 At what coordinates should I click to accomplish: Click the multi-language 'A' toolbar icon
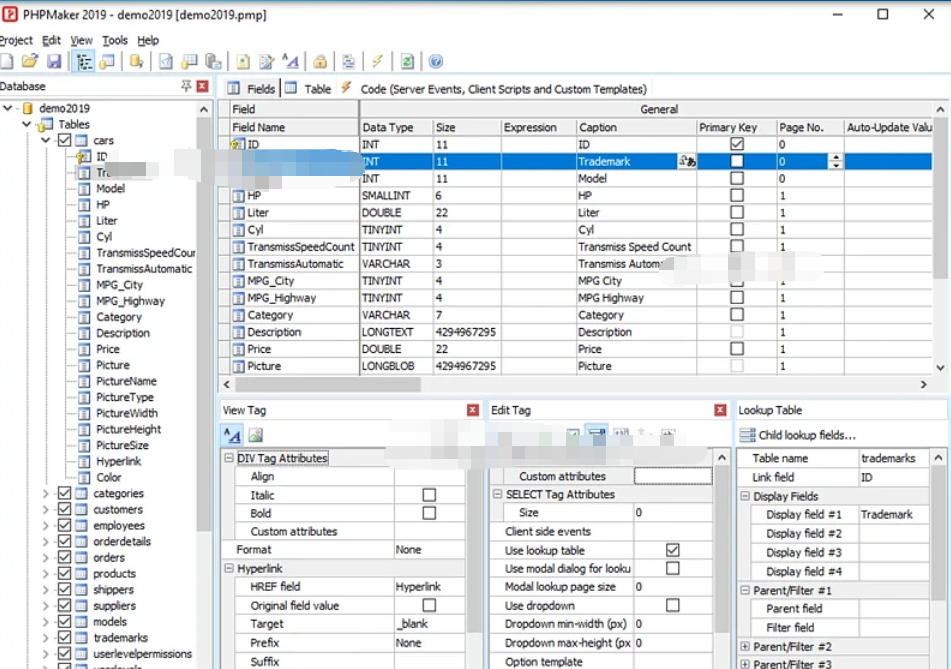click(291, 61)
